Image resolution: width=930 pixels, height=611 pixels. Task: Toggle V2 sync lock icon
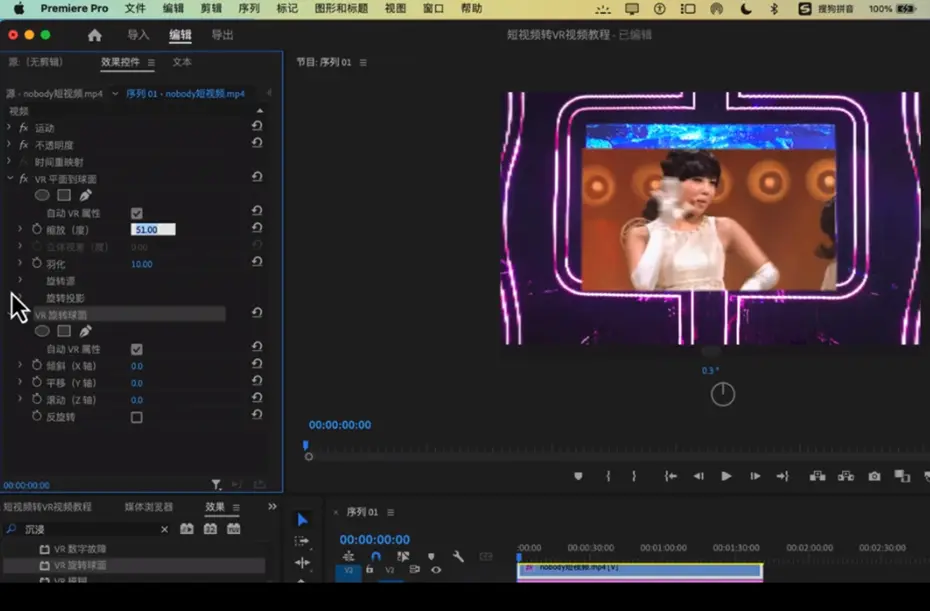click(x=414, y=569)
